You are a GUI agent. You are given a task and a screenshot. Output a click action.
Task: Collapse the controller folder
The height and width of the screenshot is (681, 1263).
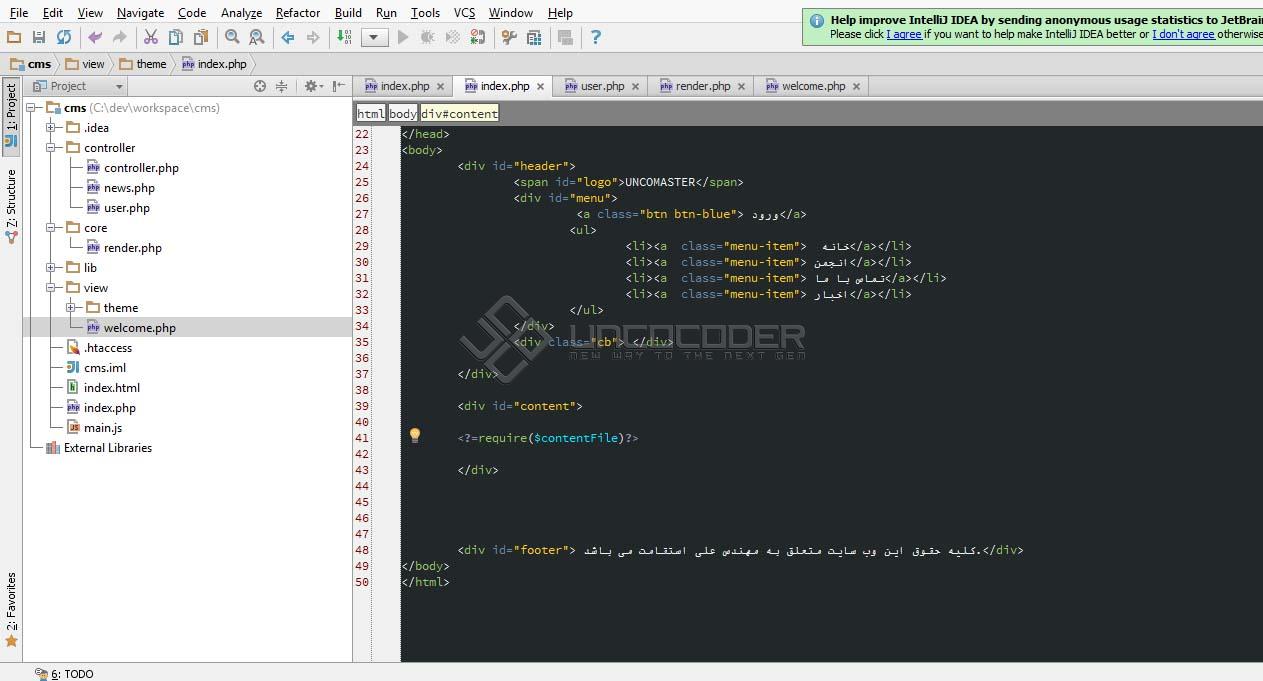pos(52,148)
